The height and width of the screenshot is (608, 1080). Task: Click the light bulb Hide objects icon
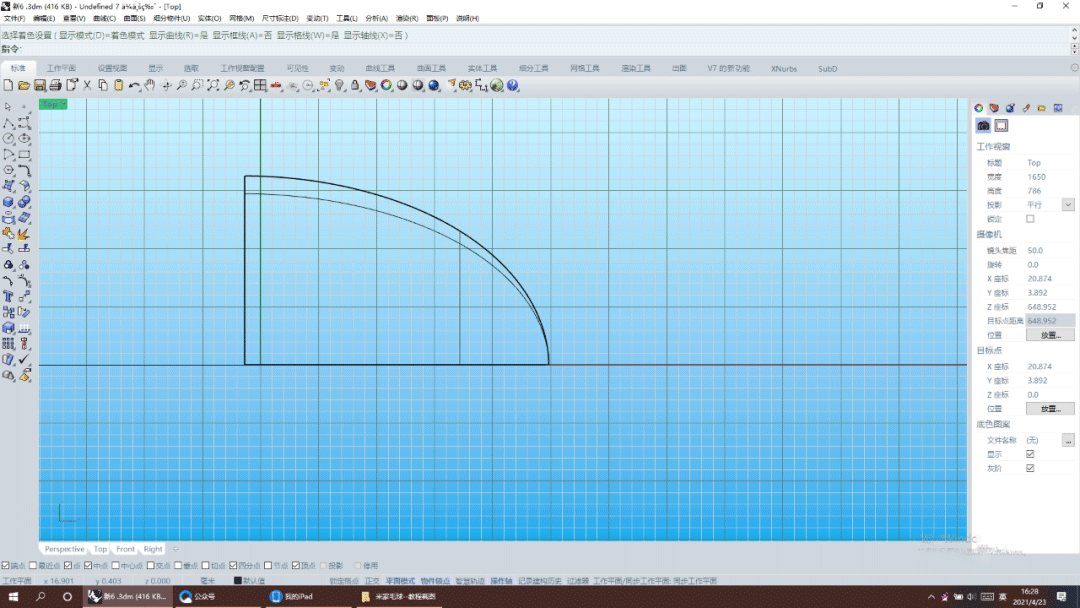(x=340, y=86)
